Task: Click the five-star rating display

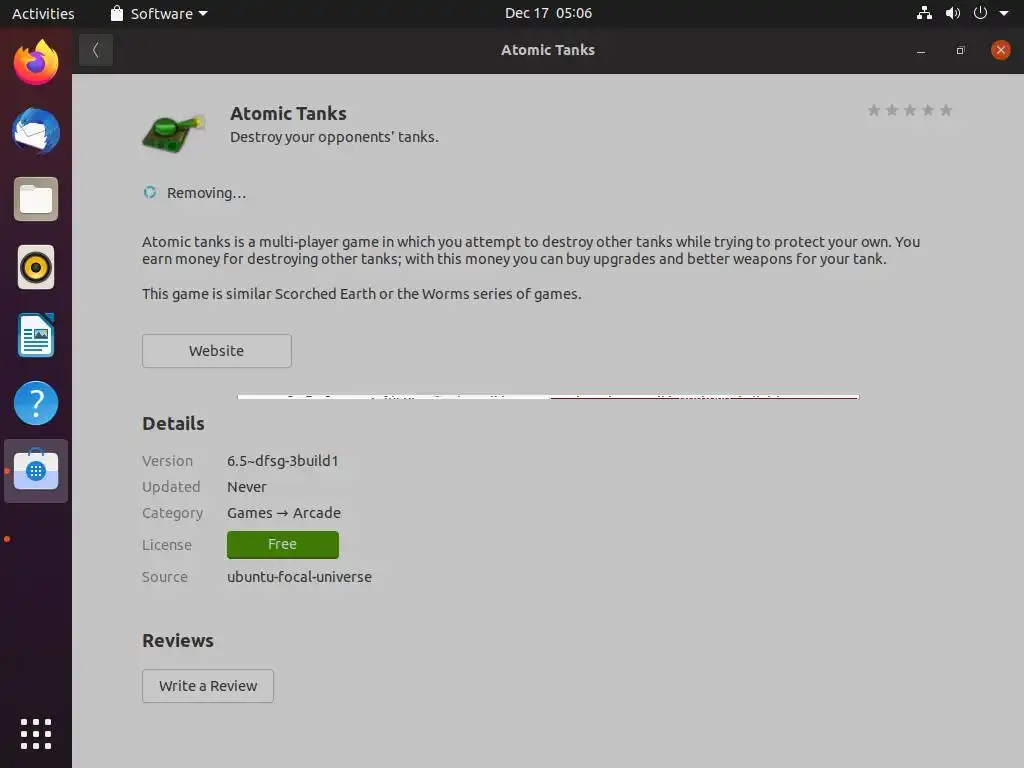Action: click(x=910, y=110)
